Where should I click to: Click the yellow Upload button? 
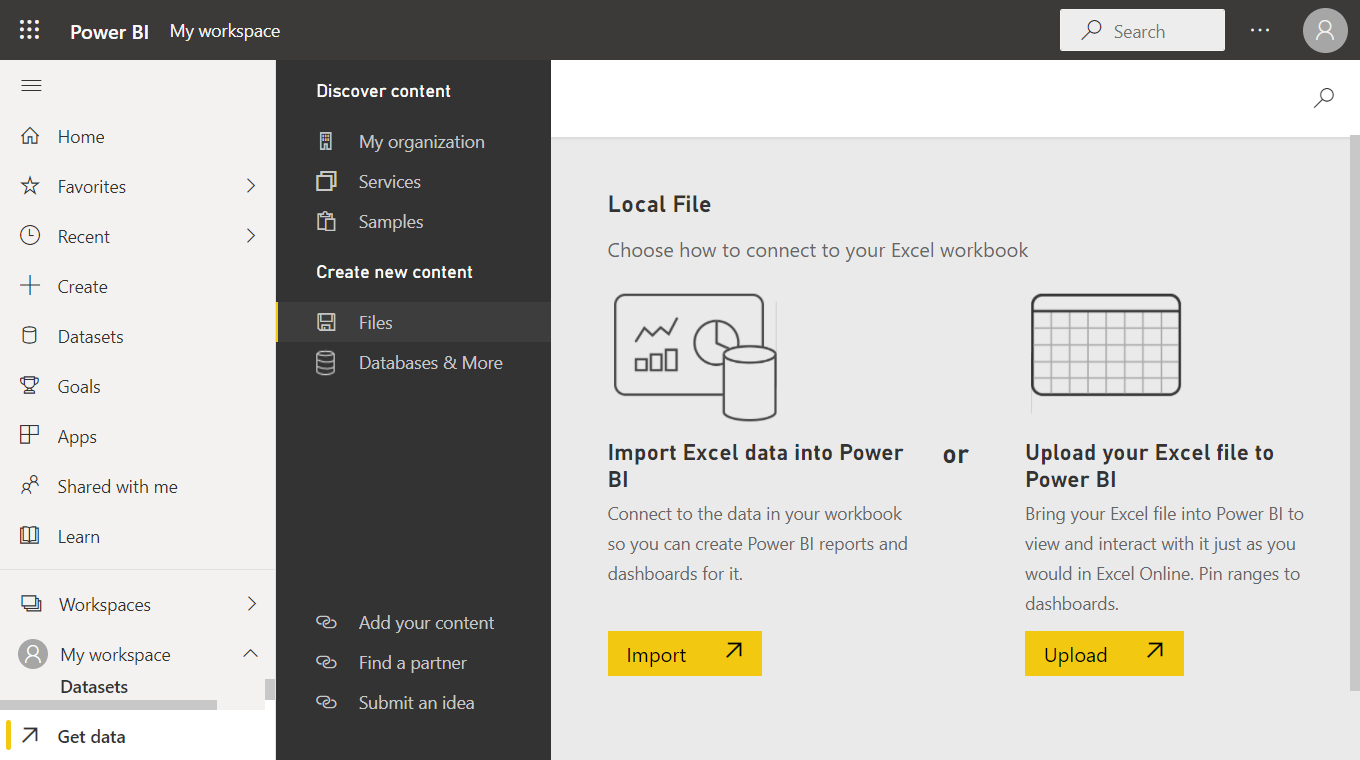pyautogui.click(x=1104, y=653)
